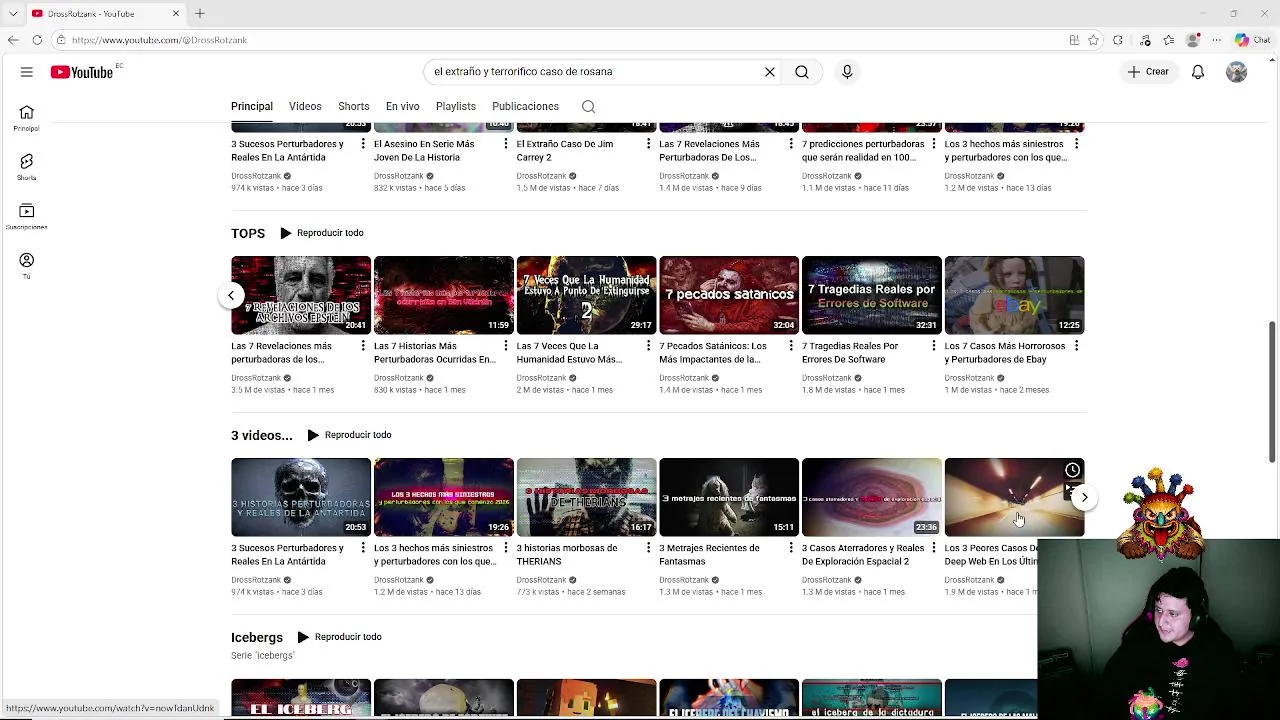Viewport: 1280px width, 720px height.
Task: Open the YouTube hamburger guide menu
Action: click(27, 72)
